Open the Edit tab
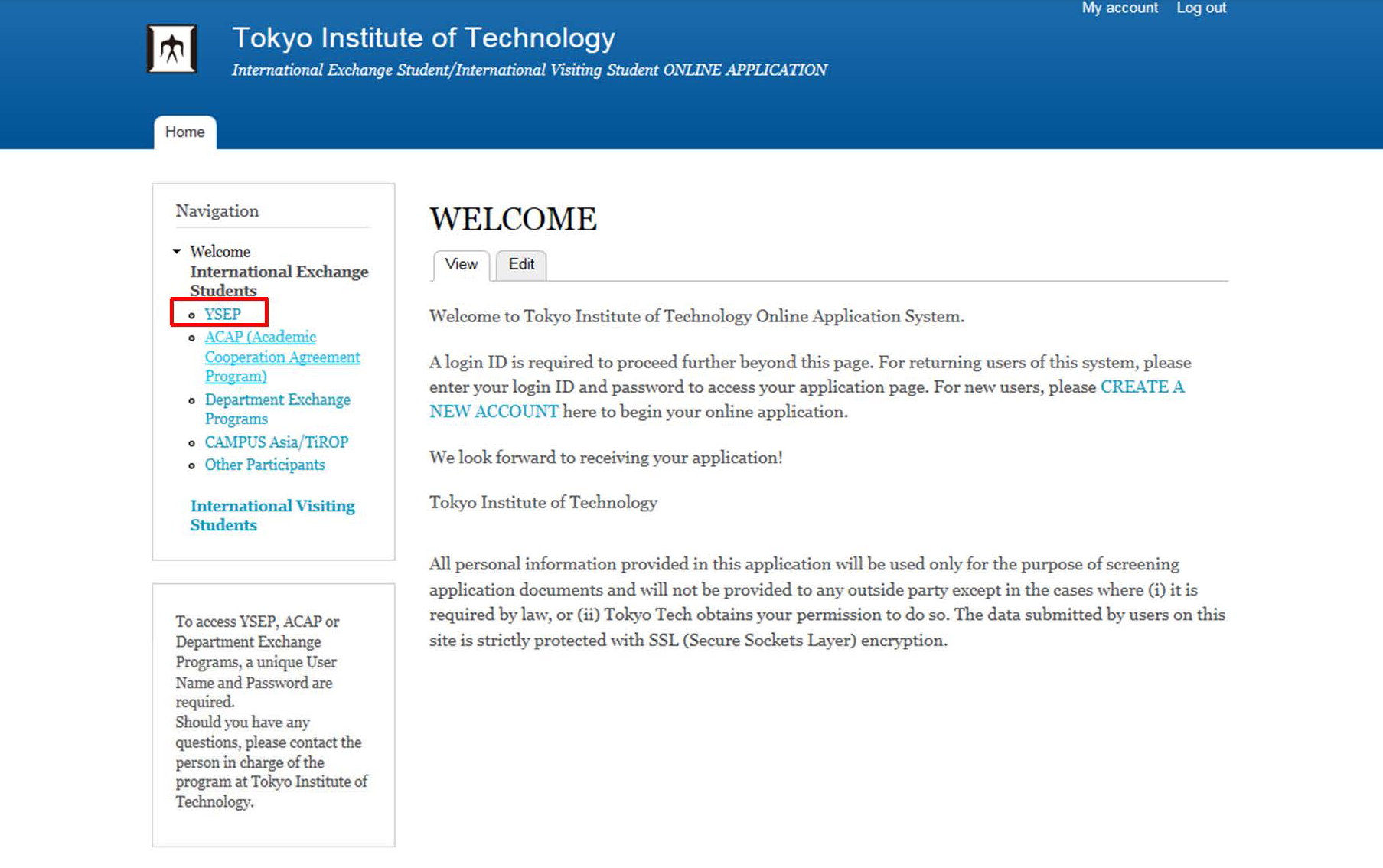This screenshot has height=868, width=1383. point(521,264)
